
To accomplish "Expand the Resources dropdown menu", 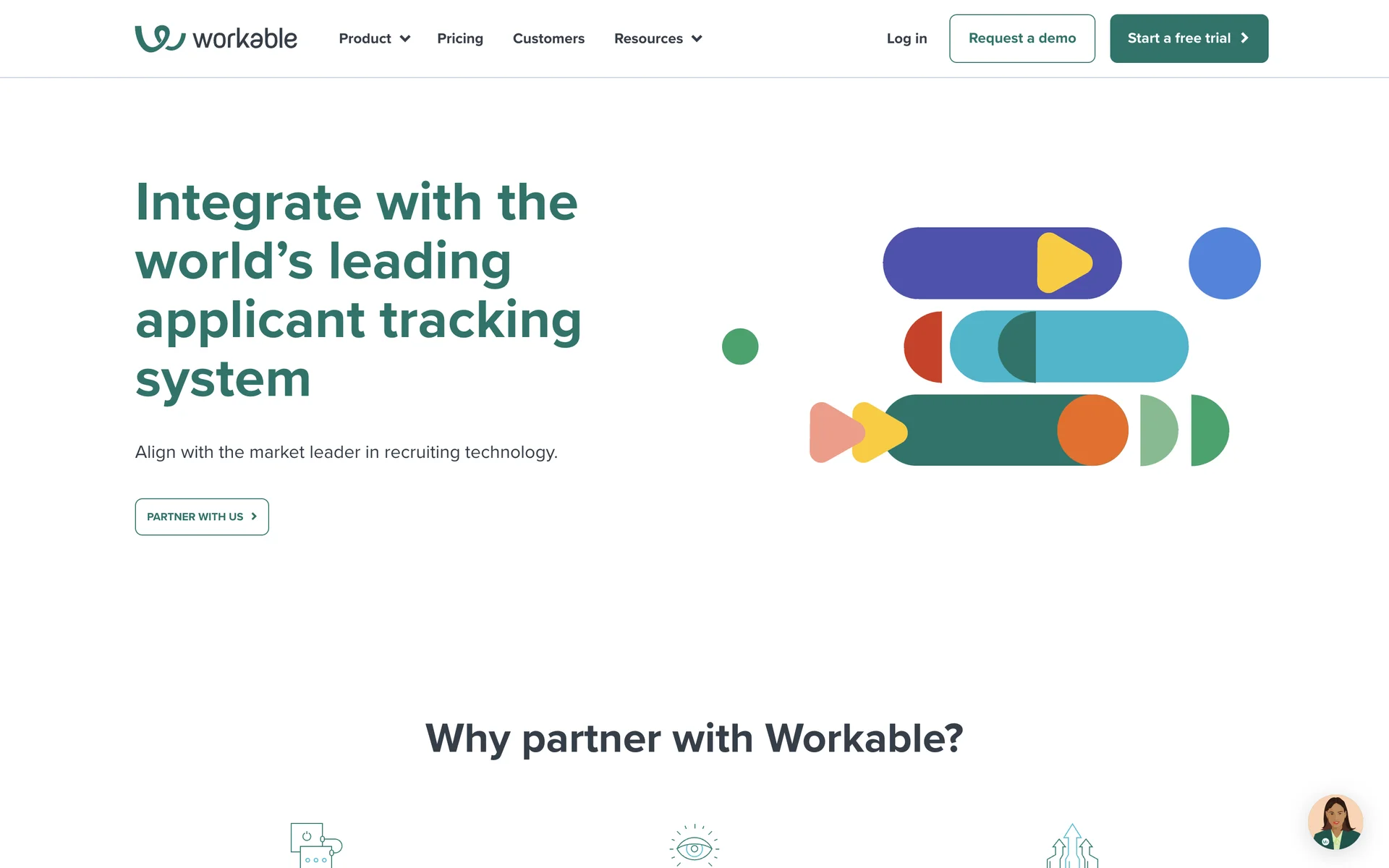I will click(649, 38).
